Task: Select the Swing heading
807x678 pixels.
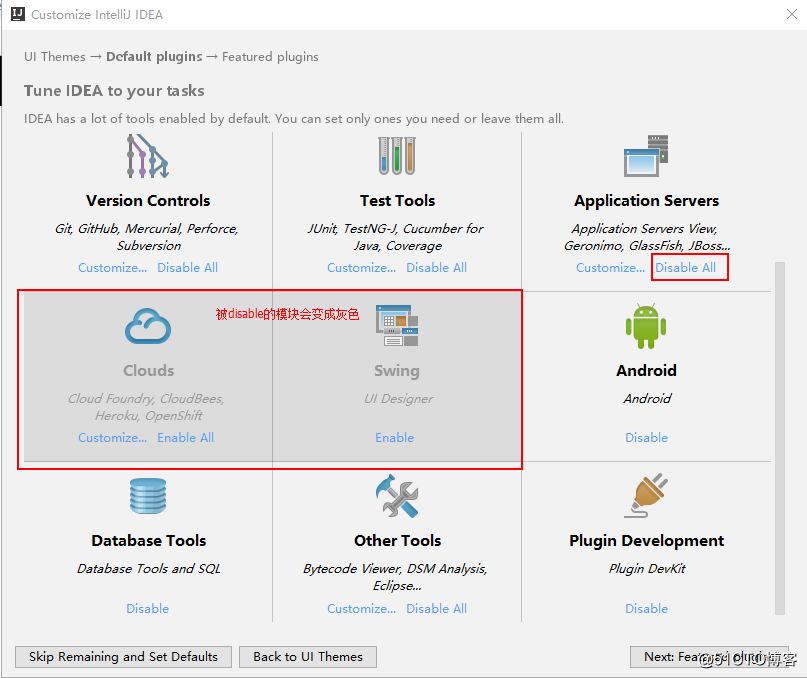Action: pyautogui.click(x=397, y=371)
